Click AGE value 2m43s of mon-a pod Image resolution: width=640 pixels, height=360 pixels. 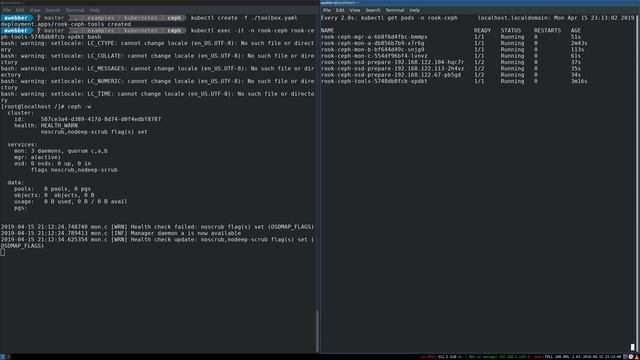(579, 43)
